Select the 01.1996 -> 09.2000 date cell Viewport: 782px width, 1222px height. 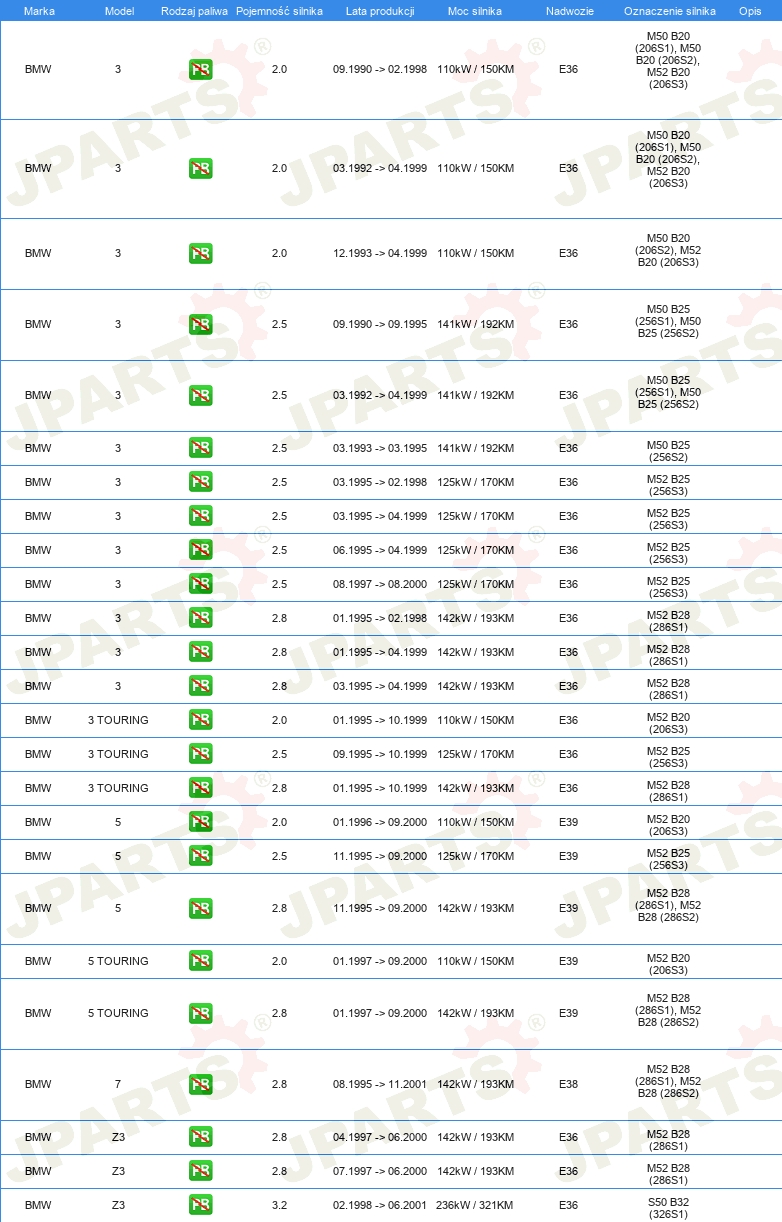(380, 822)
